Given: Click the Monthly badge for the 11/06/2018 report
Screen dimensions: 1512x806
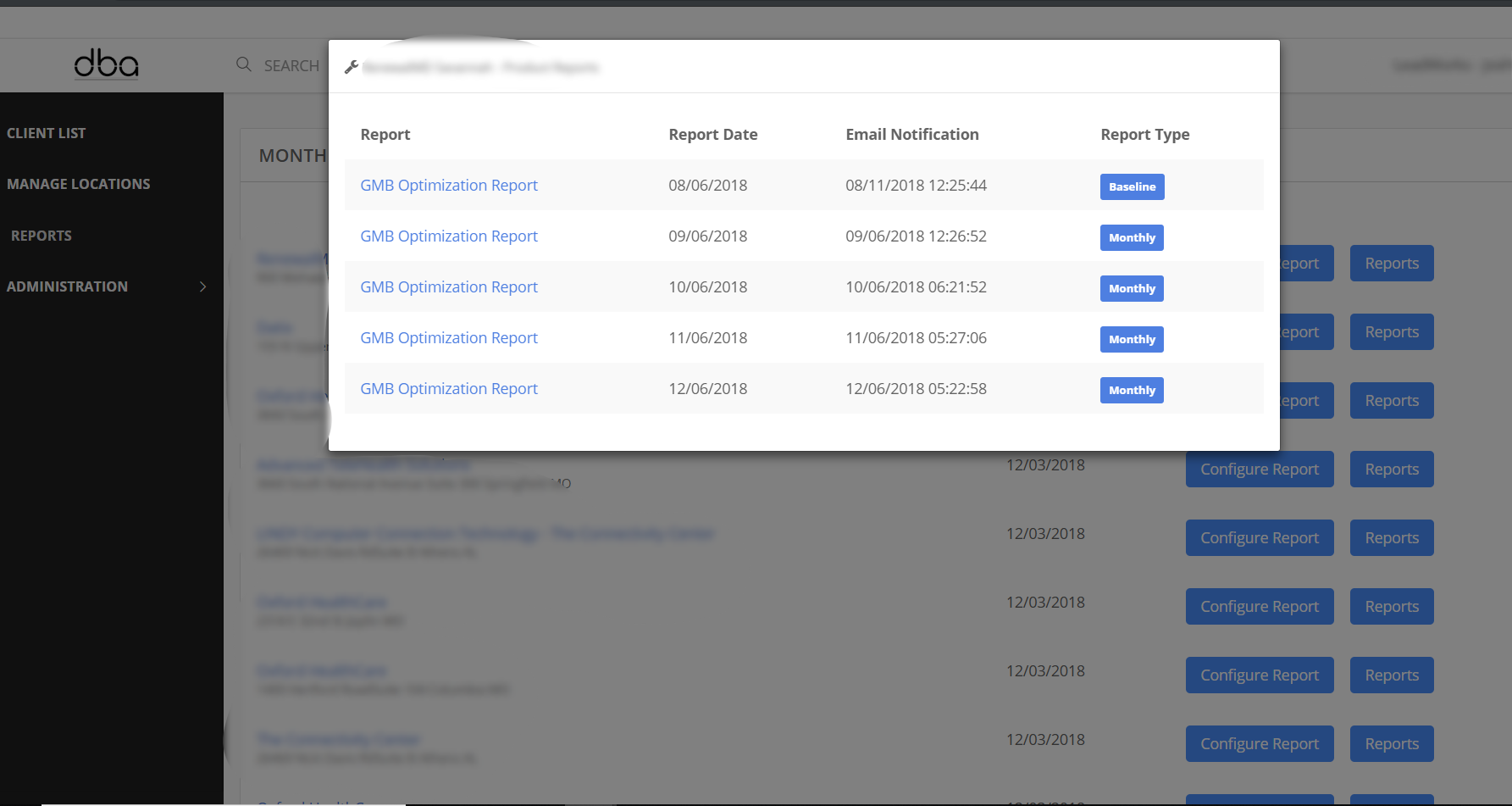Looking at the screenshot, I should pos(1132,339).
